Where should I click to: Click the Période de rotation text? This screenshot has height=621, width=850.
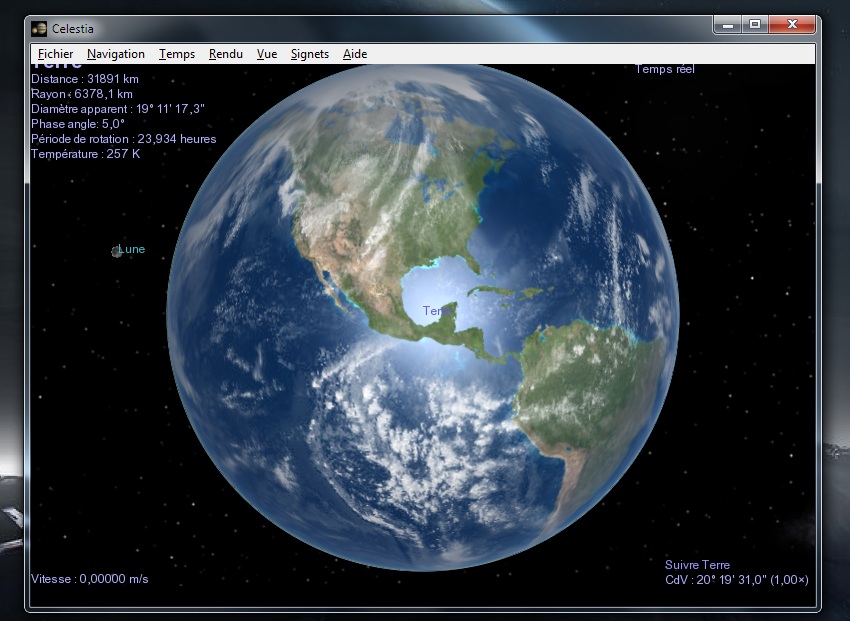[x=124, y=139]
